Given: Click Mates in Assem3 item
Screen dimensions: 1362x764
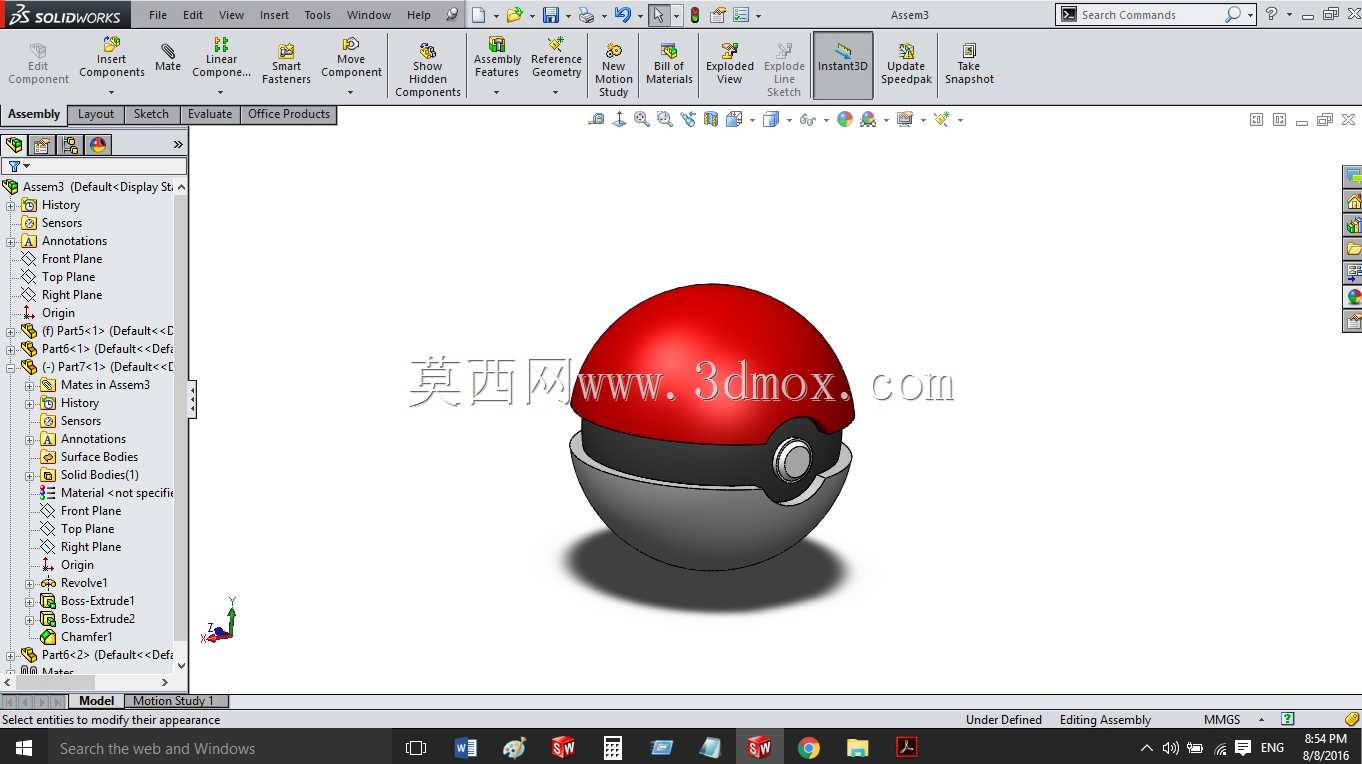Looking at the screenshot, I should point(105,385).
